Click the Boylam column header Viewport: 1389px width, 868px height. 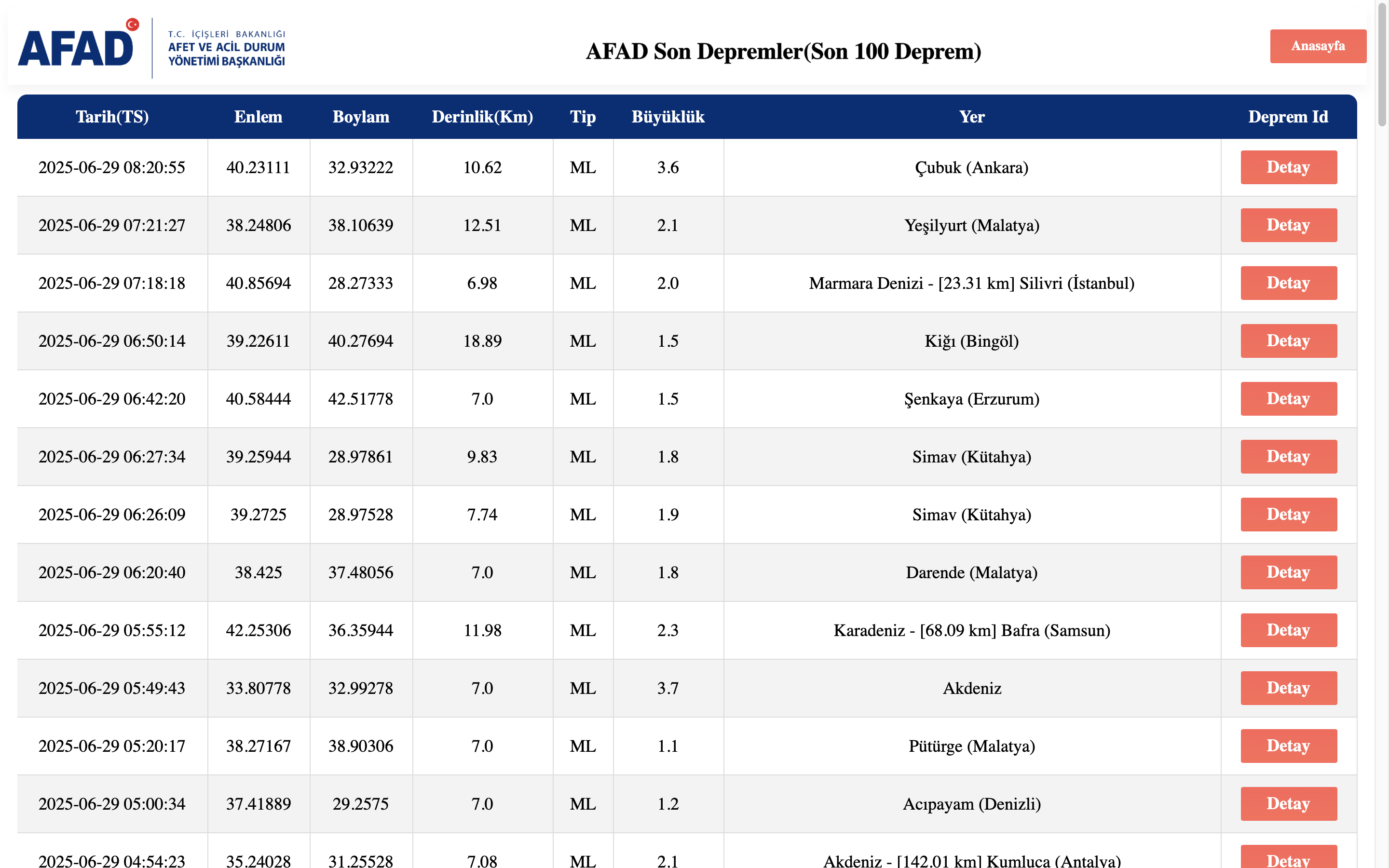pyautogui.click(x=361, y=117)
